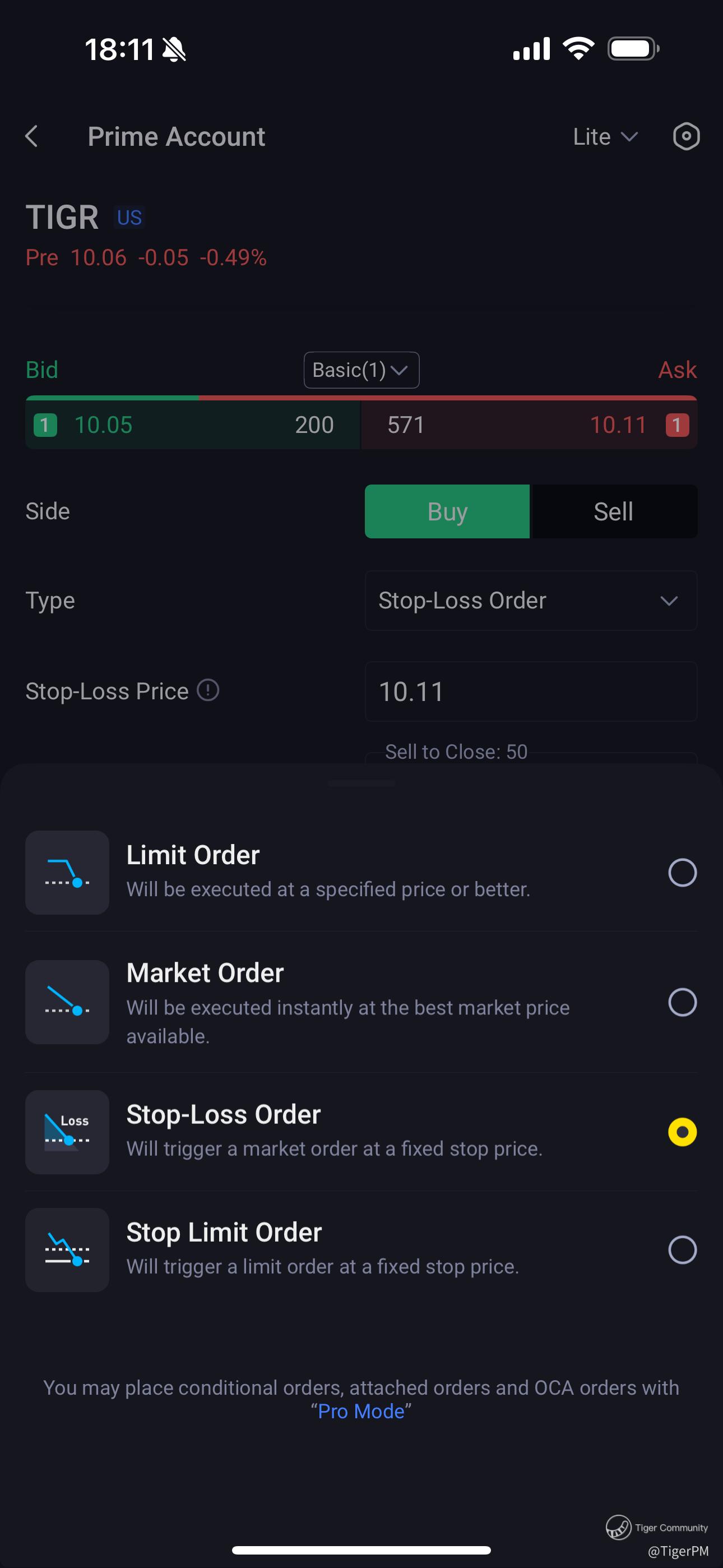
Task: Open the settings hexagon icon
Action: point(686,136)
